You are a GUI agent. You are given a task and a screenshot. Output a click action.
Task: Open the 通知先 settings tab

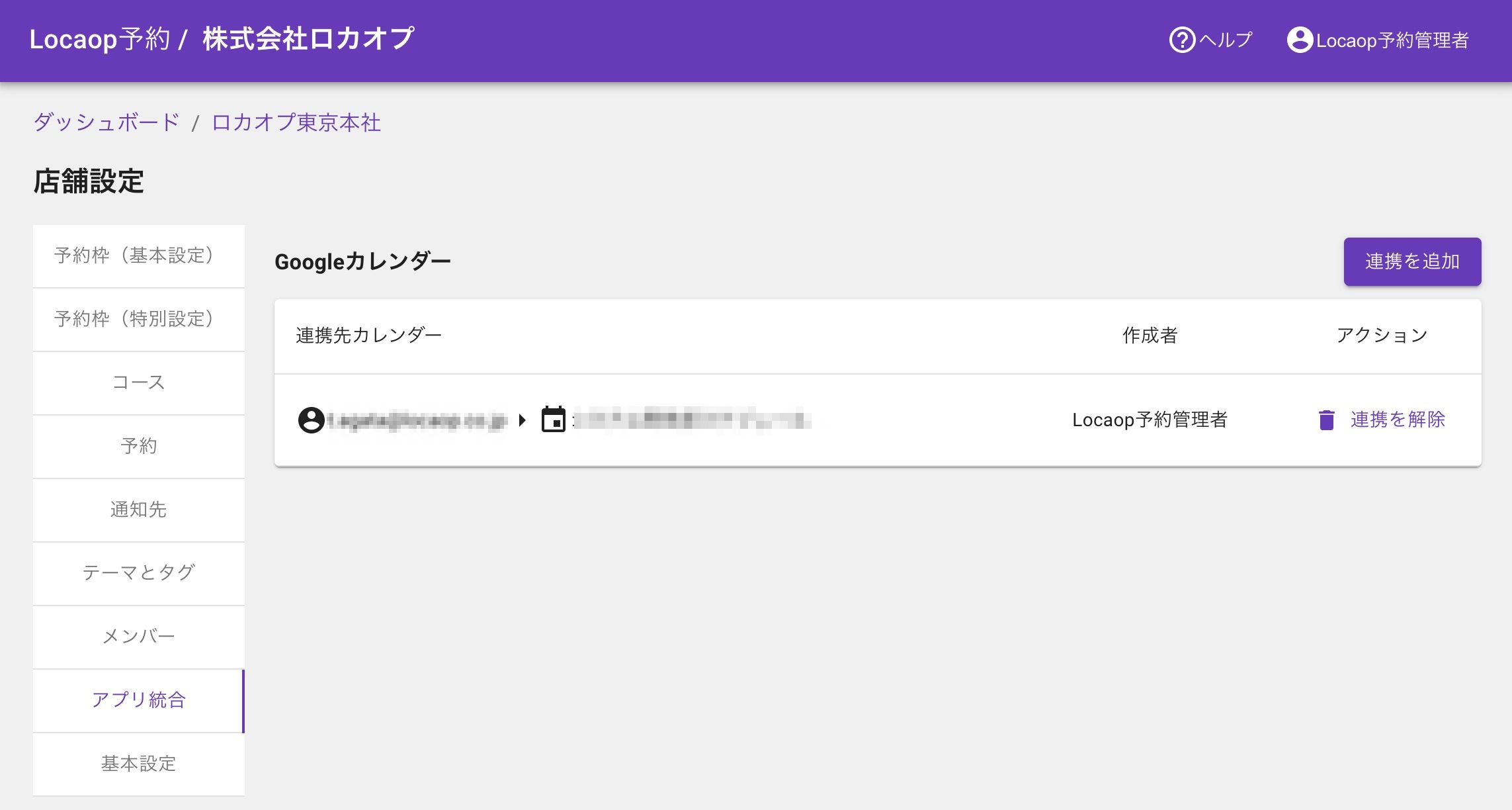pyautogui.click(x=139, y=510)
